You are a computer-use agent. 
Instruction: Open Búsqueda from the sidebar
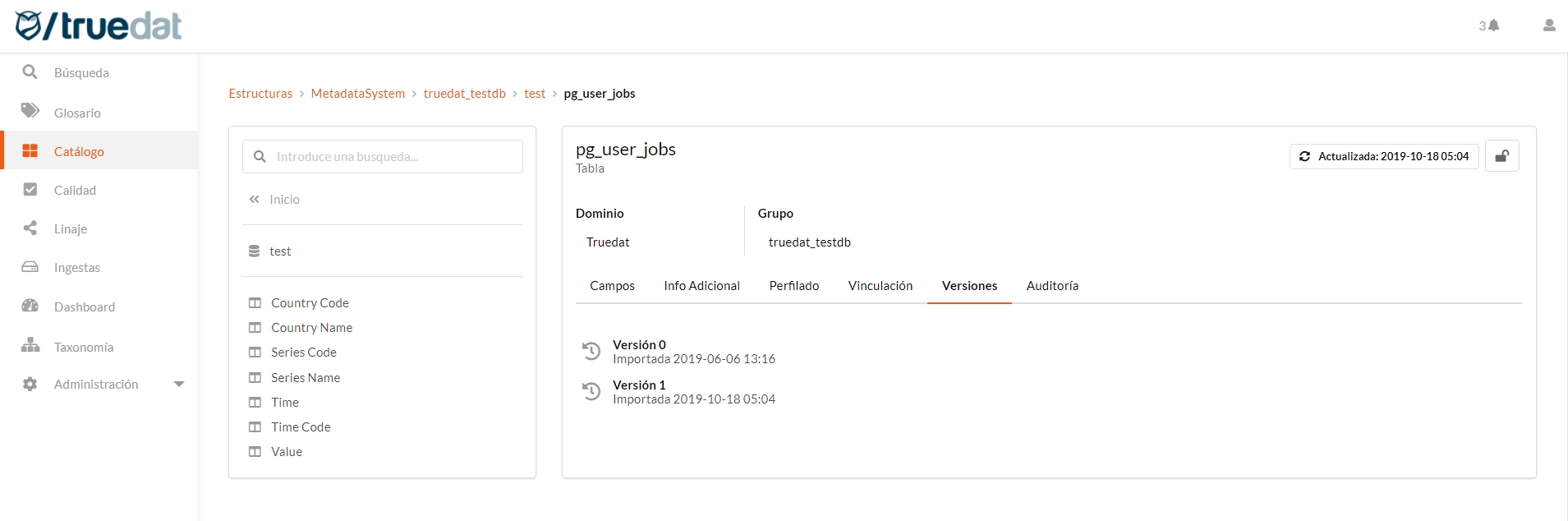[80, 73]
